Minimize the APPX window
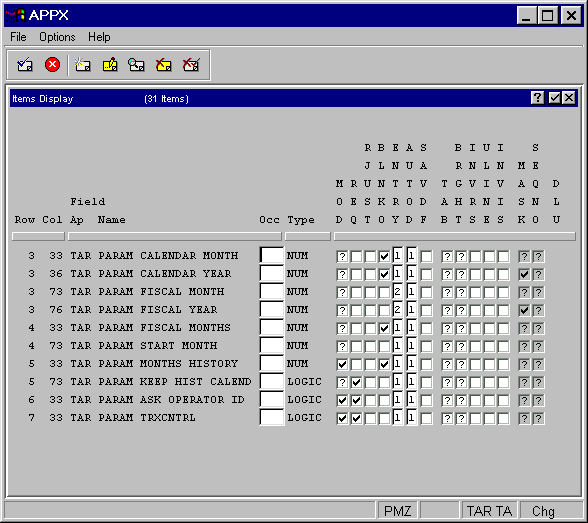The width and height of the screenshot is (588, 523). (526, 15)
